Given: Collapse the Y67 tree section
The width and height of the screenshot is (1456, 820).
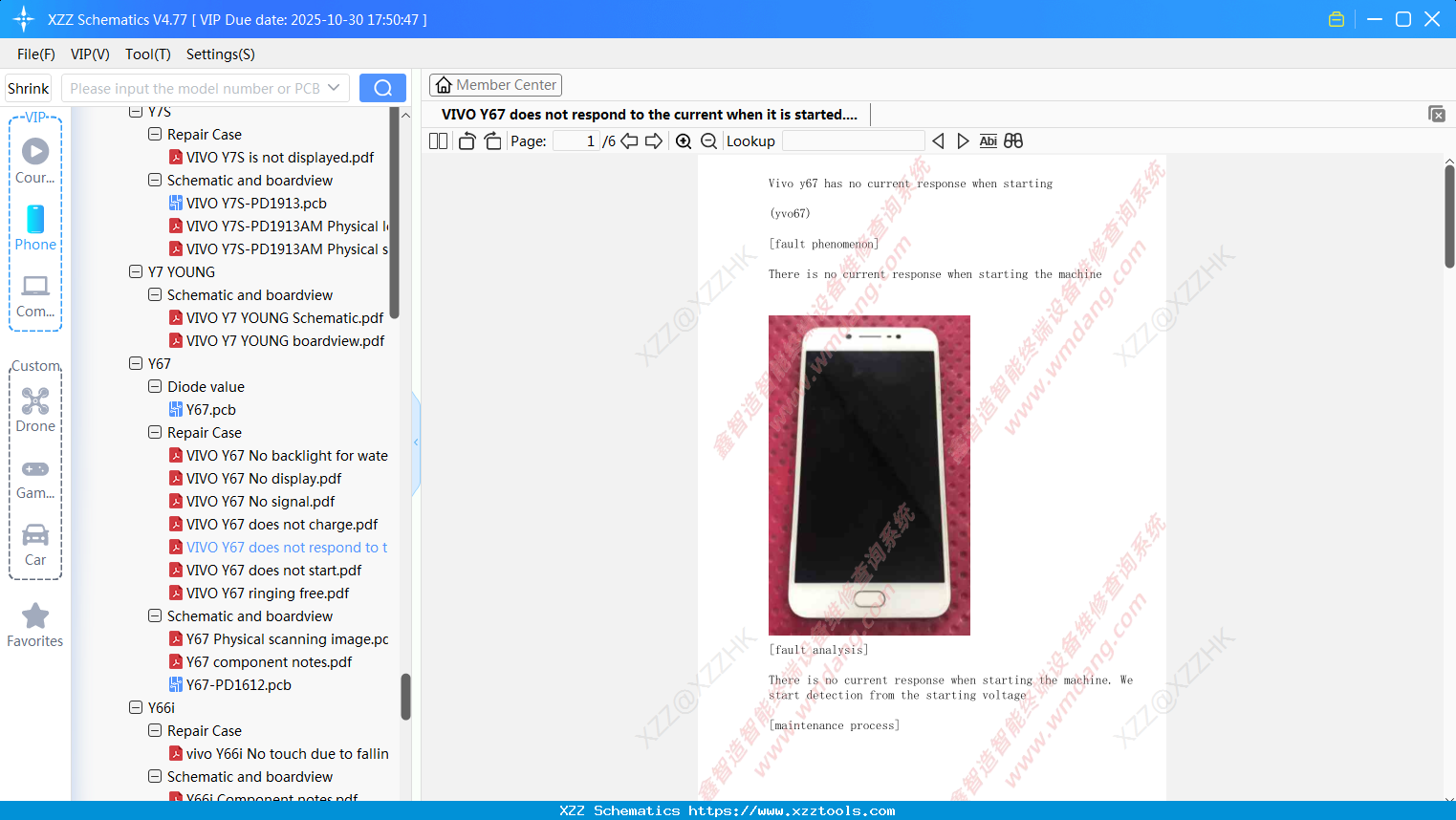Looking at the screenshot, I should tap(136, 363).
